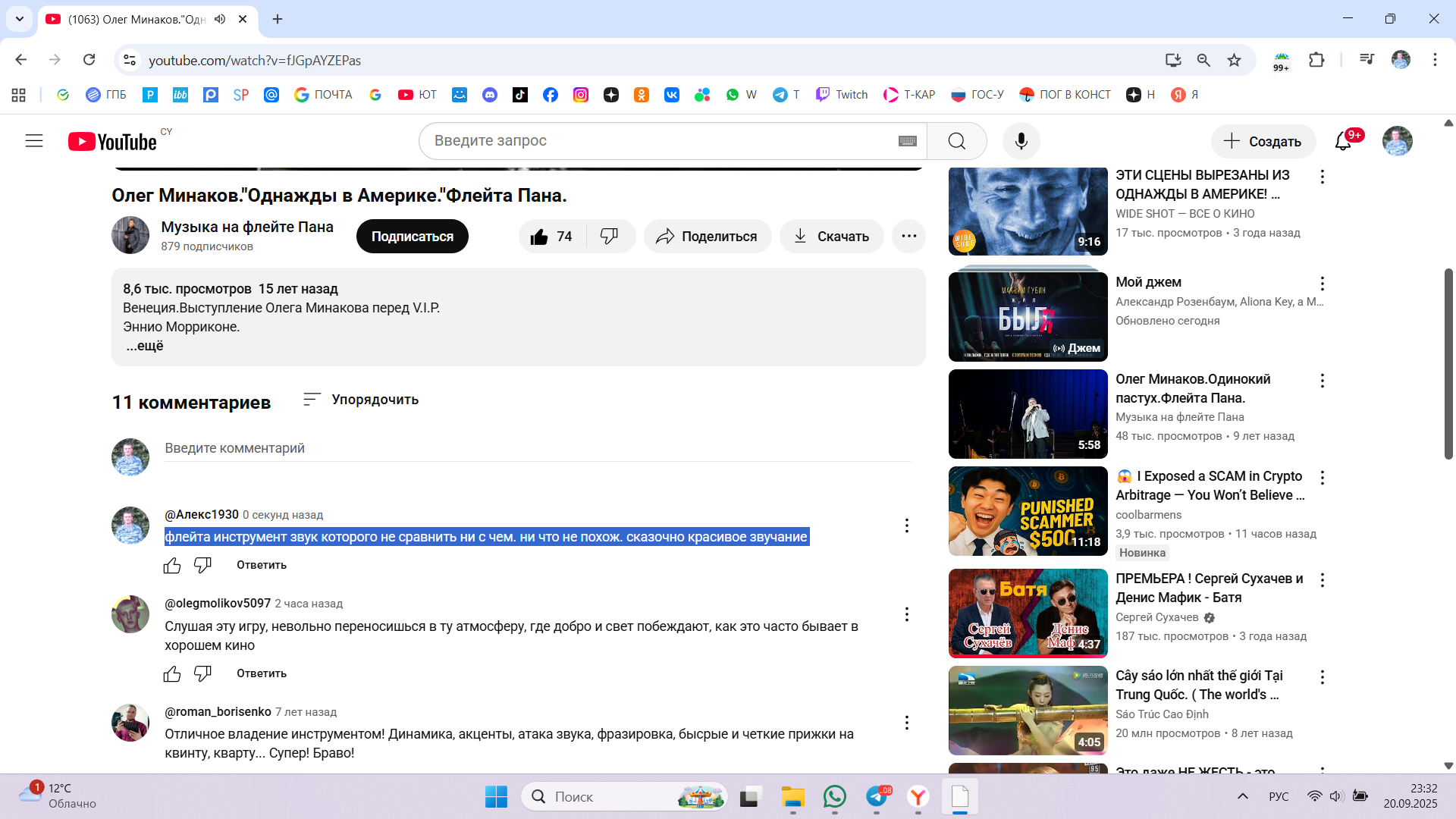Open the tab search chevron dropdown

pyautogui.click(x=20, y=19)
